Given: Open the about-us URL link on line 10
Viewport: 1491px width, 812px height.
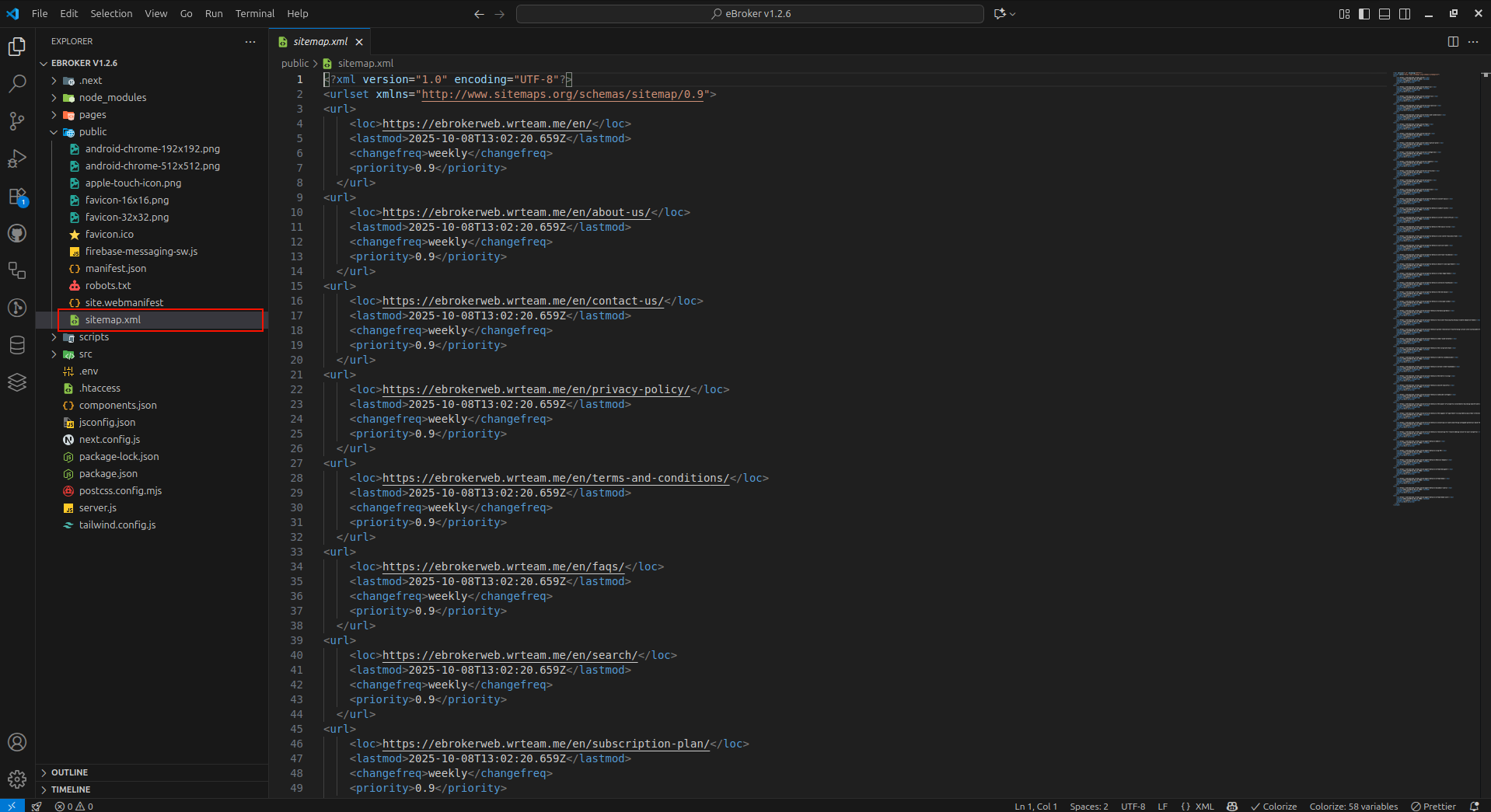Looking at the screenshot, I should (516, 212).
